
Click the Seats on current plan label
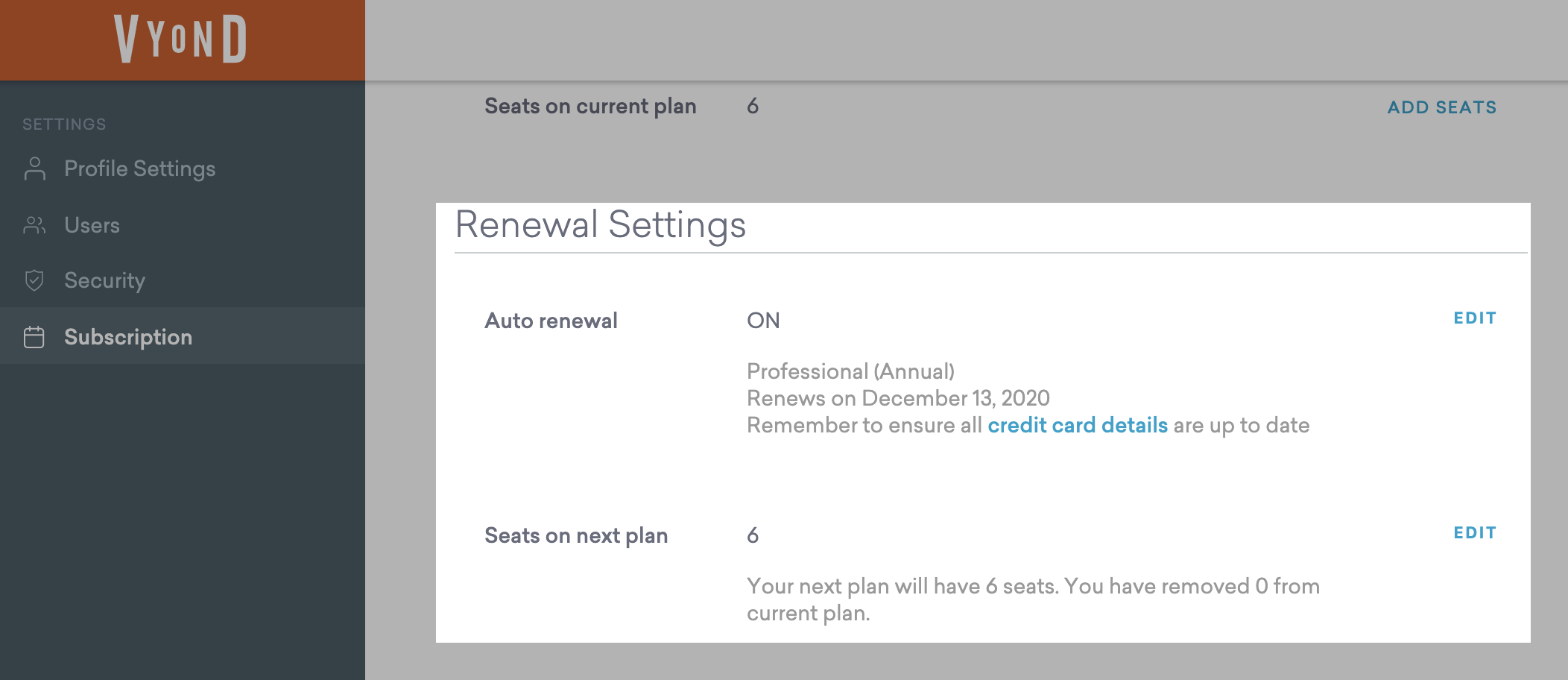590,107
